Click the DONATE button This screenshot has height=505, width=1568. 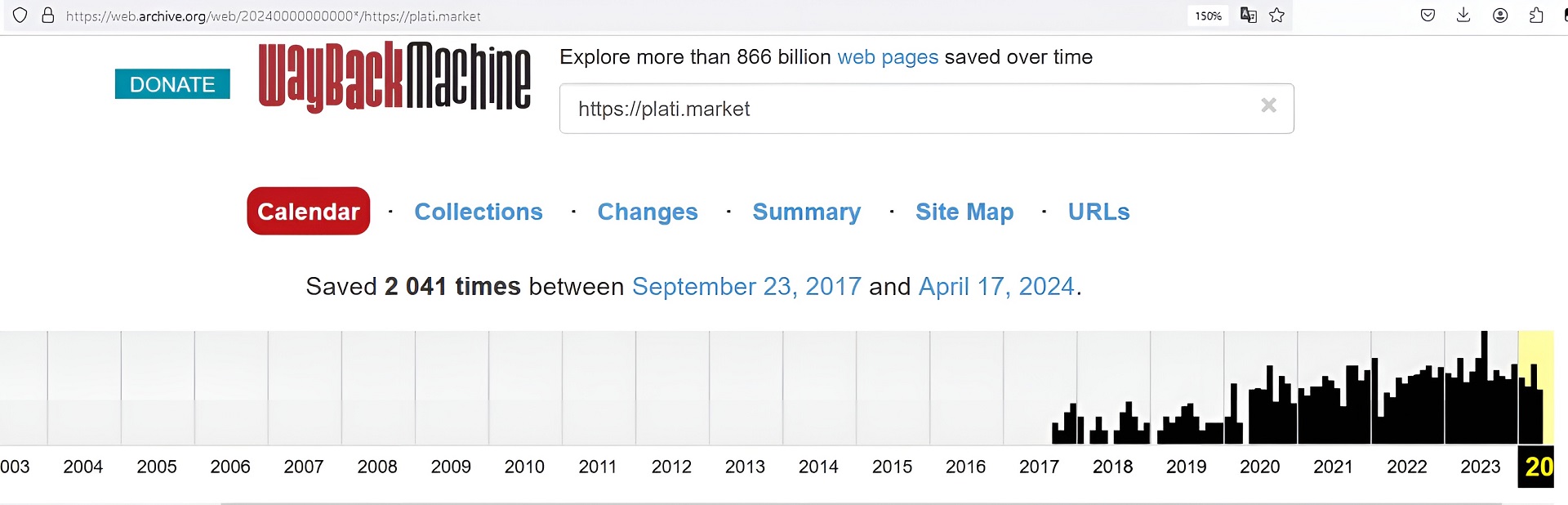tap(172, 84)
